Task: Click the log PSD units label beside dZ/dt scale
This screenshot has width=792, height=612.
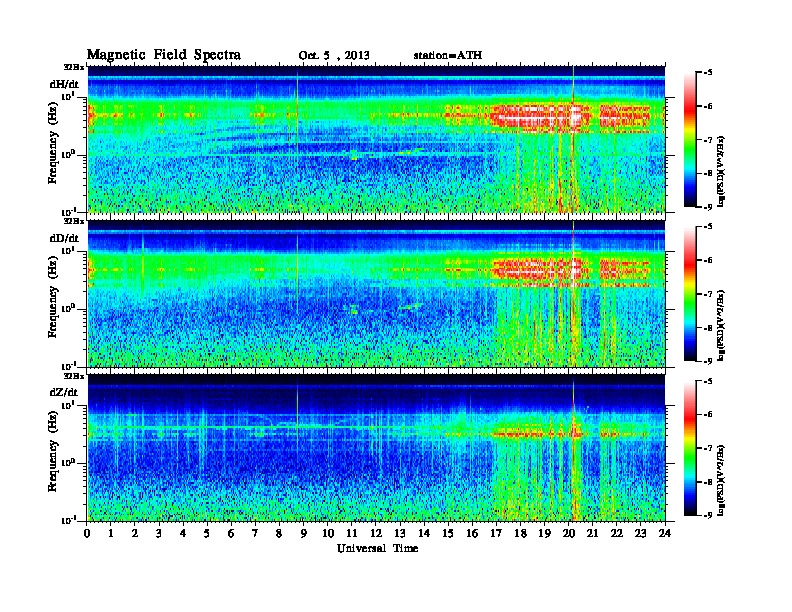Action: (x=722, y=480)
